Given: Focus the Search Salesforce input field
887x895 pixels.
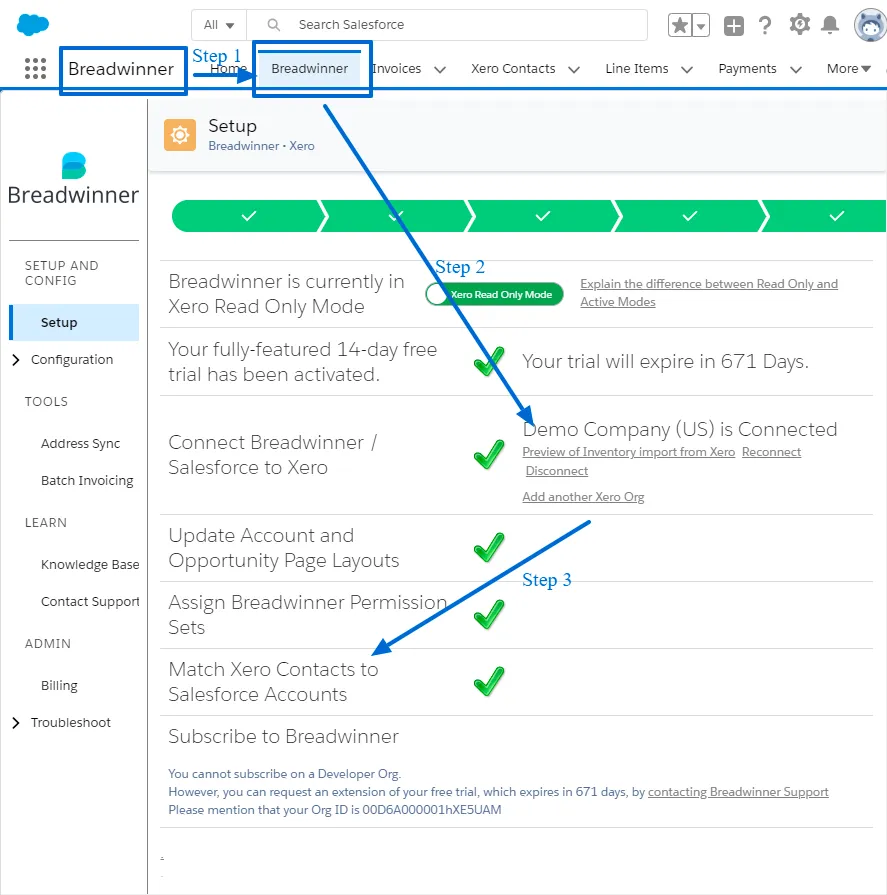Looking at the screenshot, I should [x=448, y=25].
